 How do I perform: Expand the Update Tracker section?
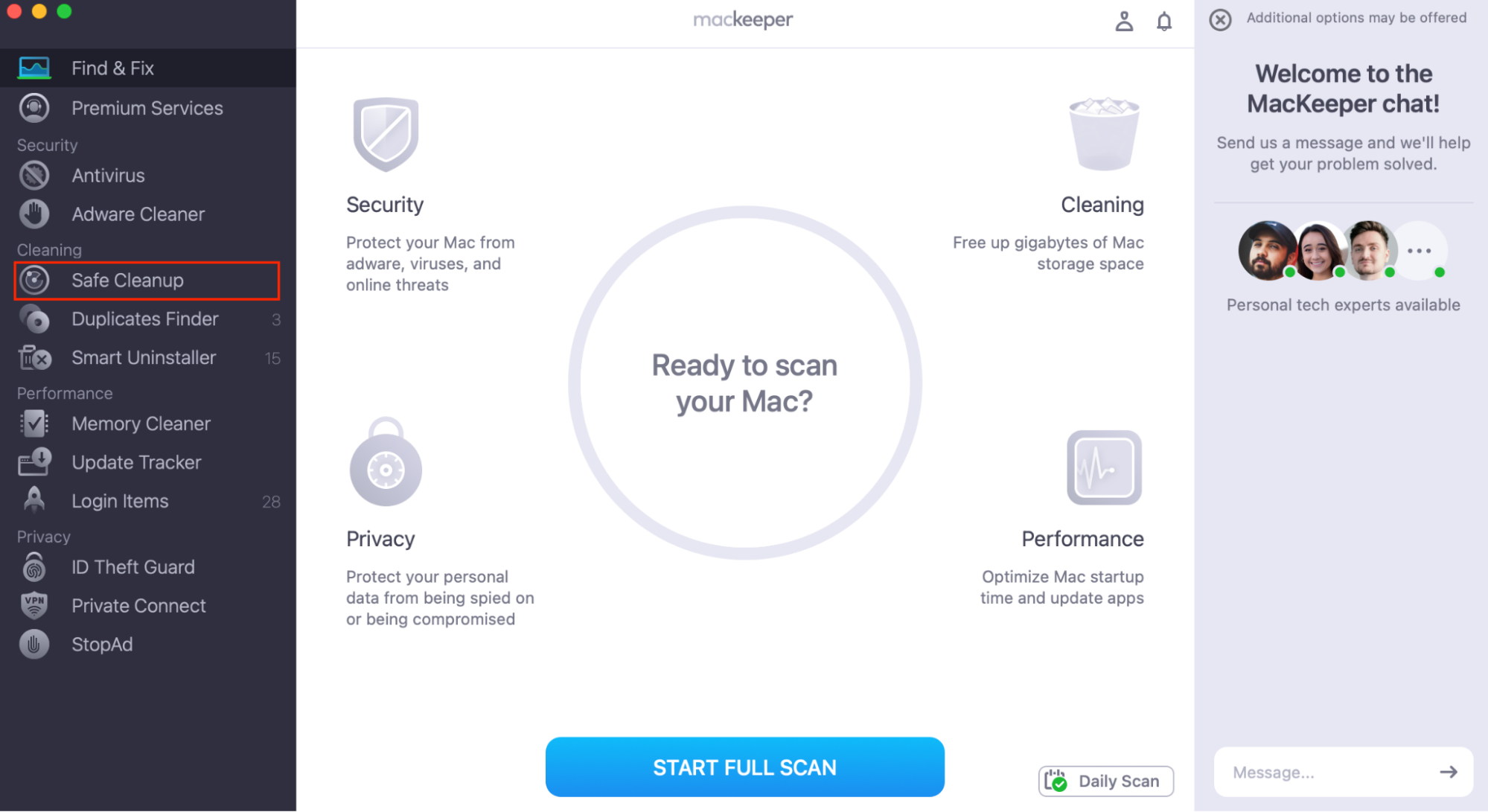[137, 462]
